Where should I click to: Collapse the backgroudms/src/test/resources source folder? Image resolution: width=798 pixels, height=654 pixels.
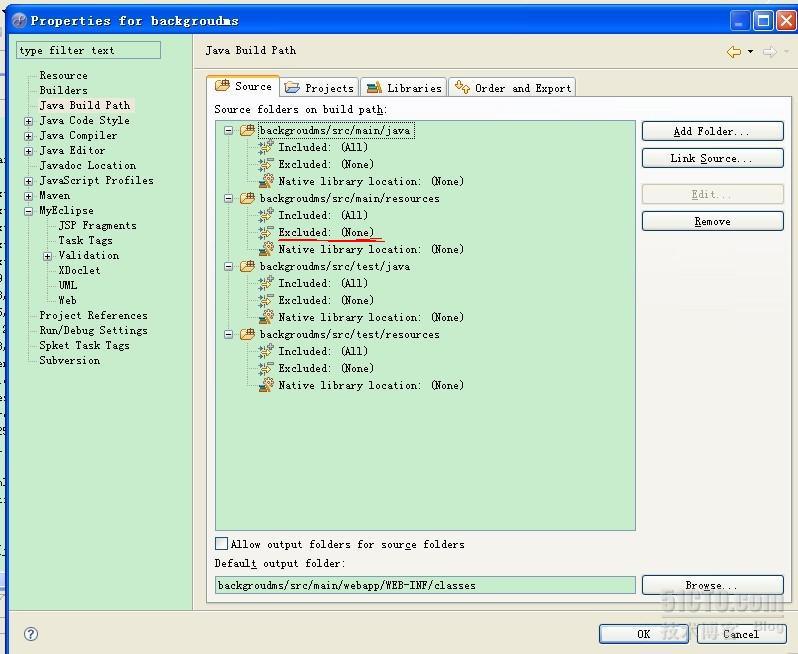[x=229, y=334]
